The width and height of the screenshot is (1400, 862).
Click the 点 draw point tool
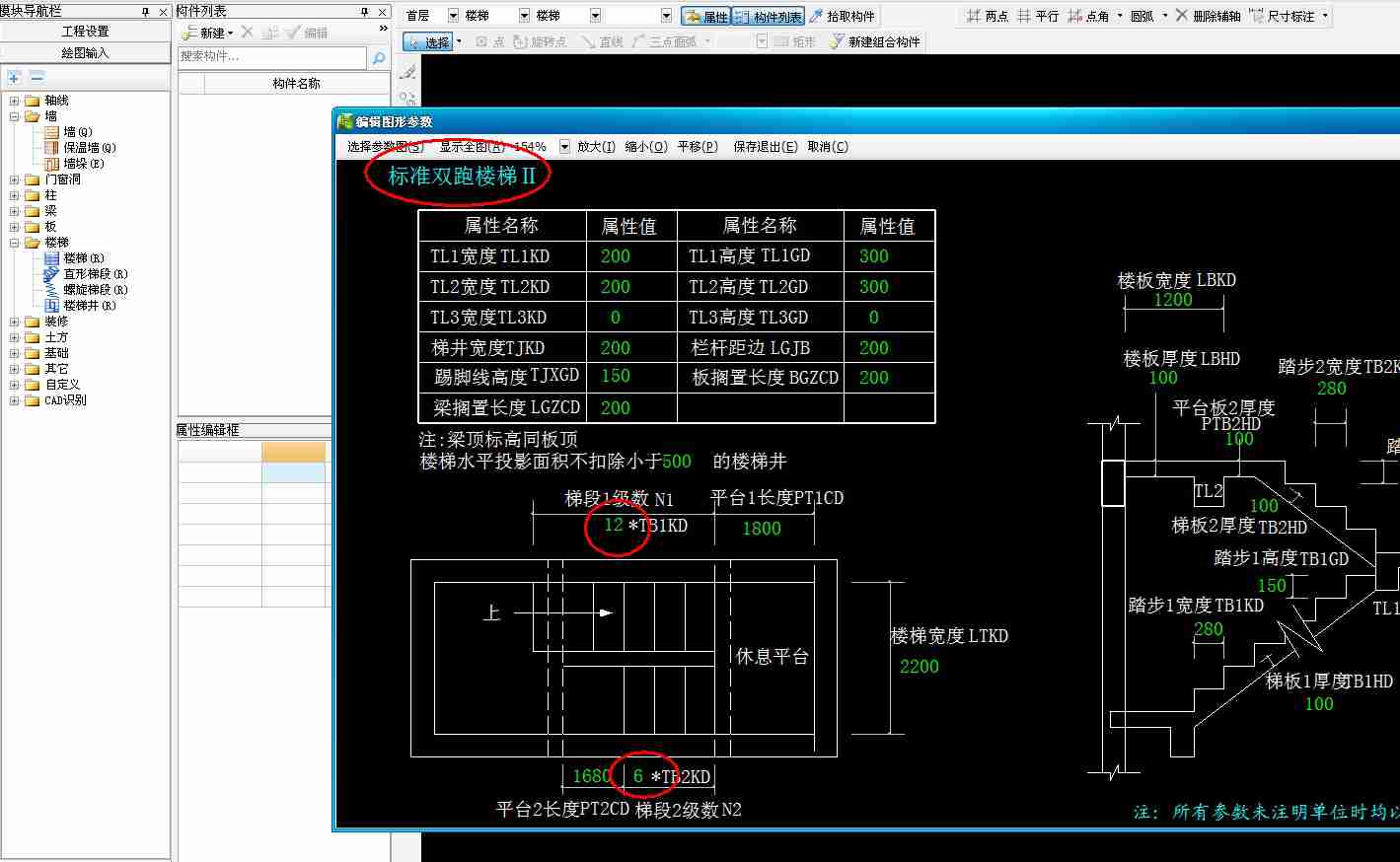tap(490, 42)
